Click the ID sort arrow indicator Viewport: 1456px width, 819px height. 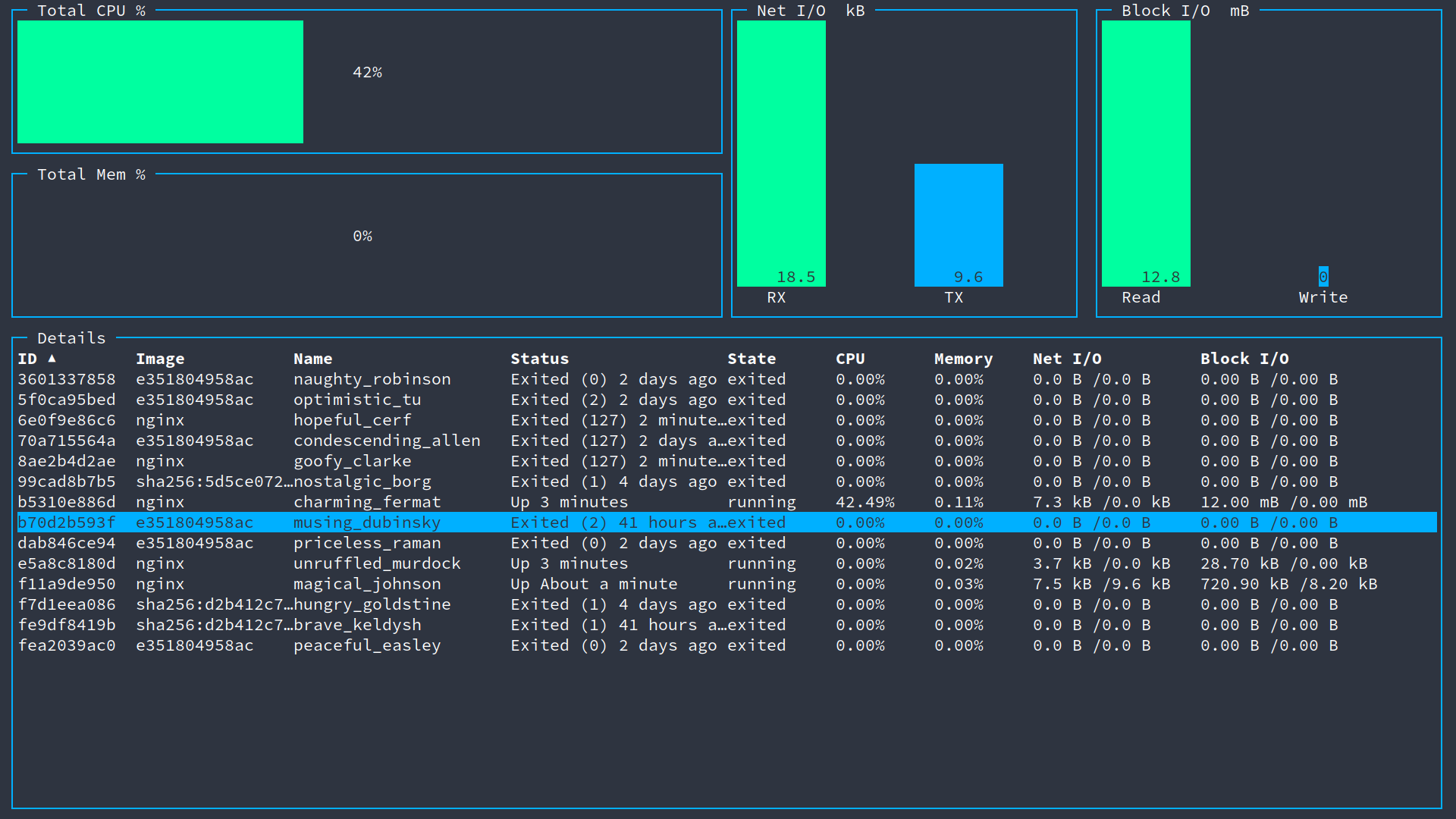click(52, 358)
